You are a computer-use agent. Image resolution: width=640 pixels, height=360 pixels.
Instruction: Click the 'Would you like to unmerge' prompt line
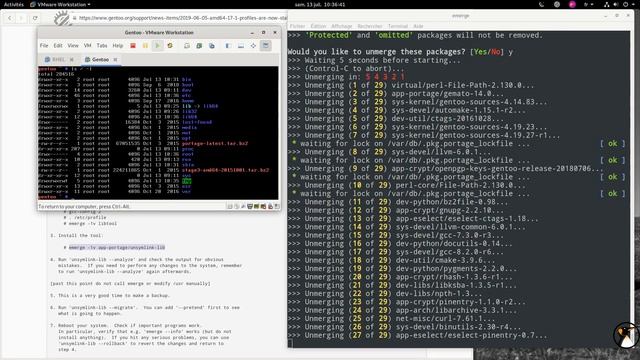(x=400, y=52)
